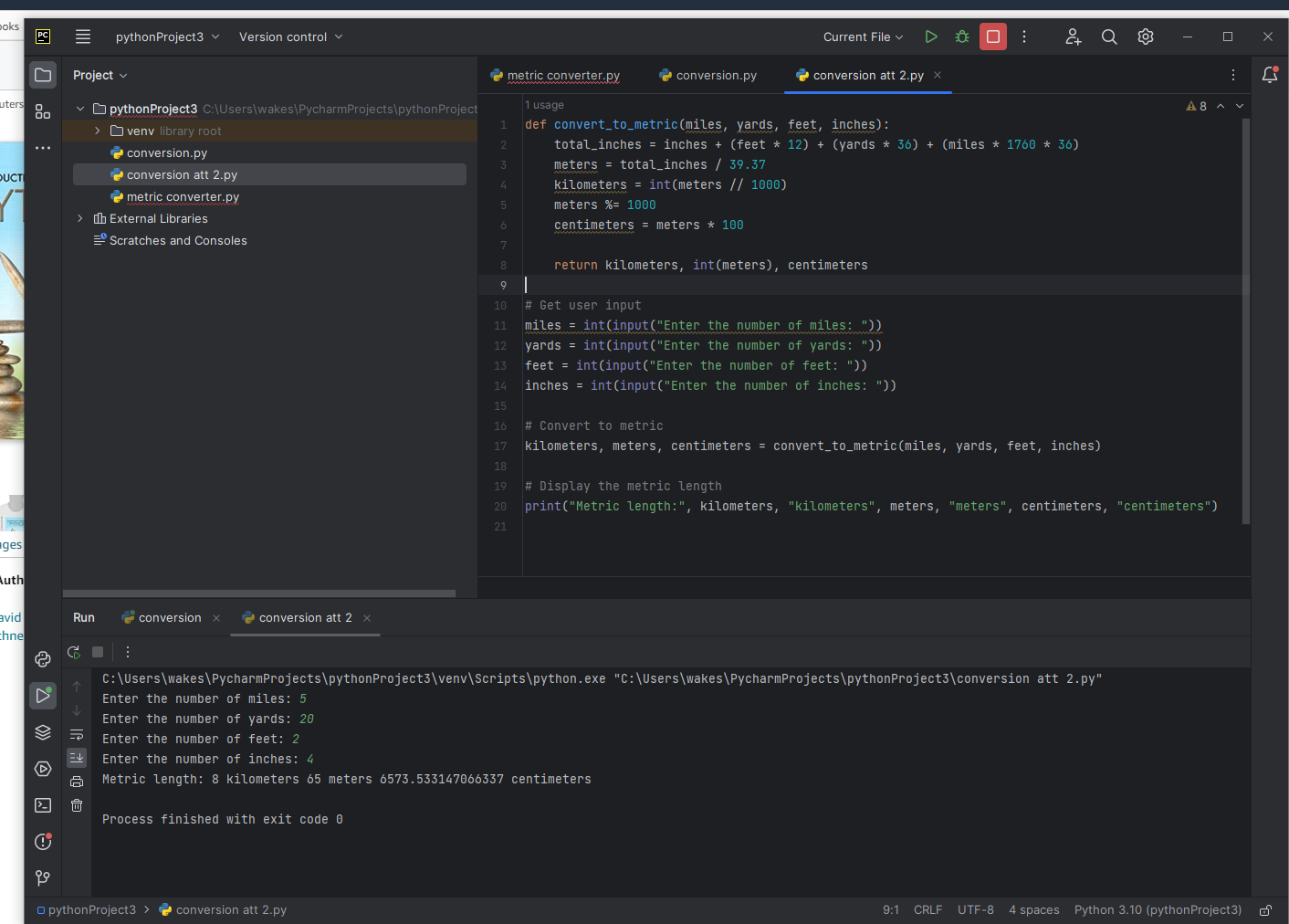The width and height of the screenshot is (1289, 924).
Task: Toggle read-only lock in status bar
Action: click(1265, 910)
